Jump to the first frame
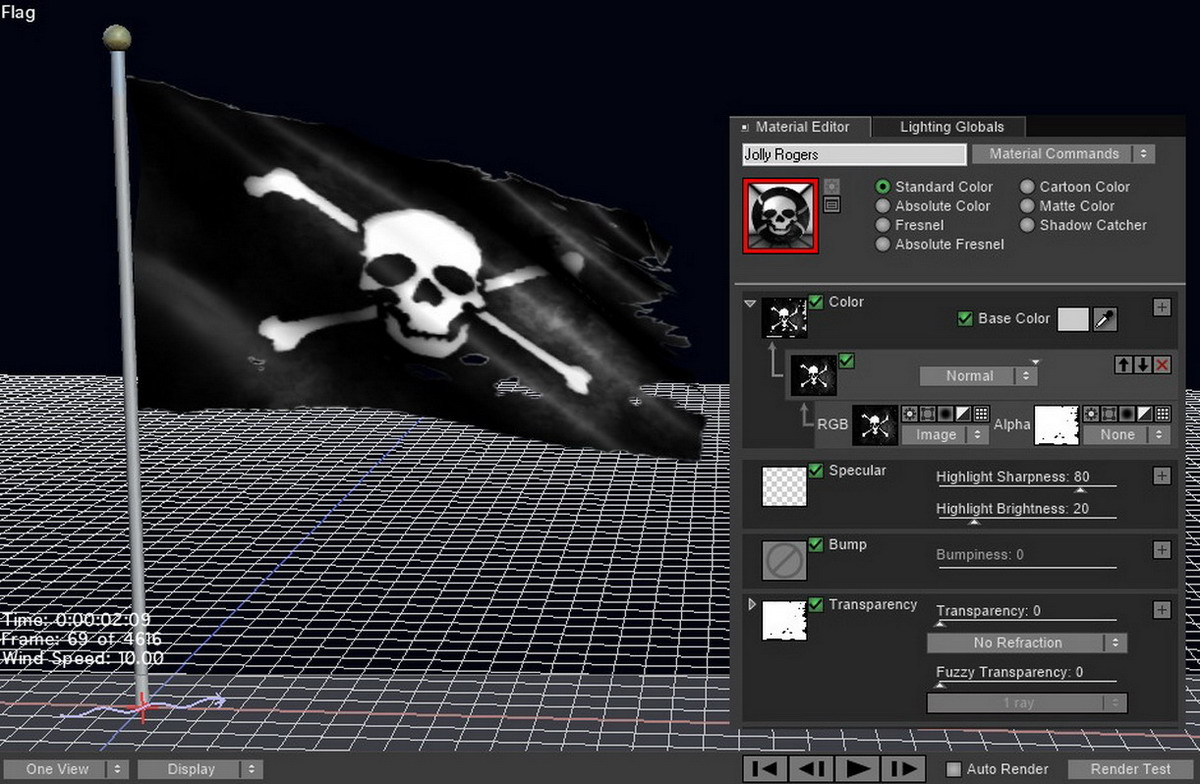The width and height of the screenshot is (1200, 784). tap(765, 769)
